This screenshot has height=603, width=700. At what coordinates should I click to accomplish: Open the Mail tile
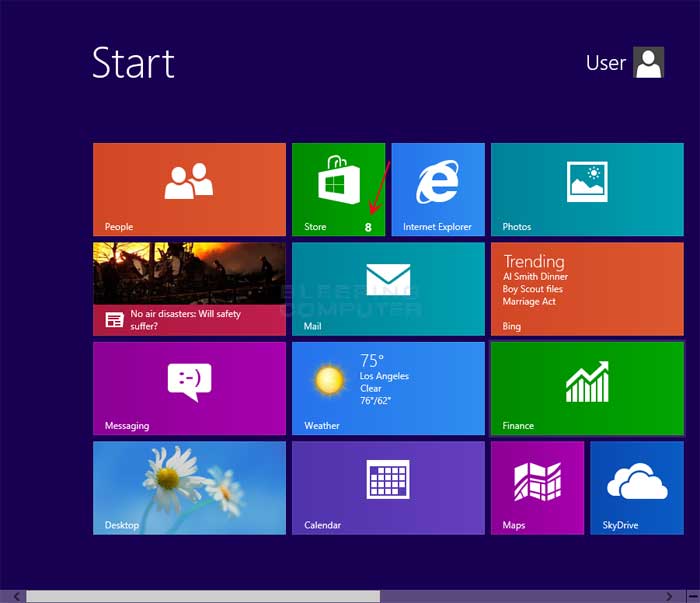click(x=388, y=289)
